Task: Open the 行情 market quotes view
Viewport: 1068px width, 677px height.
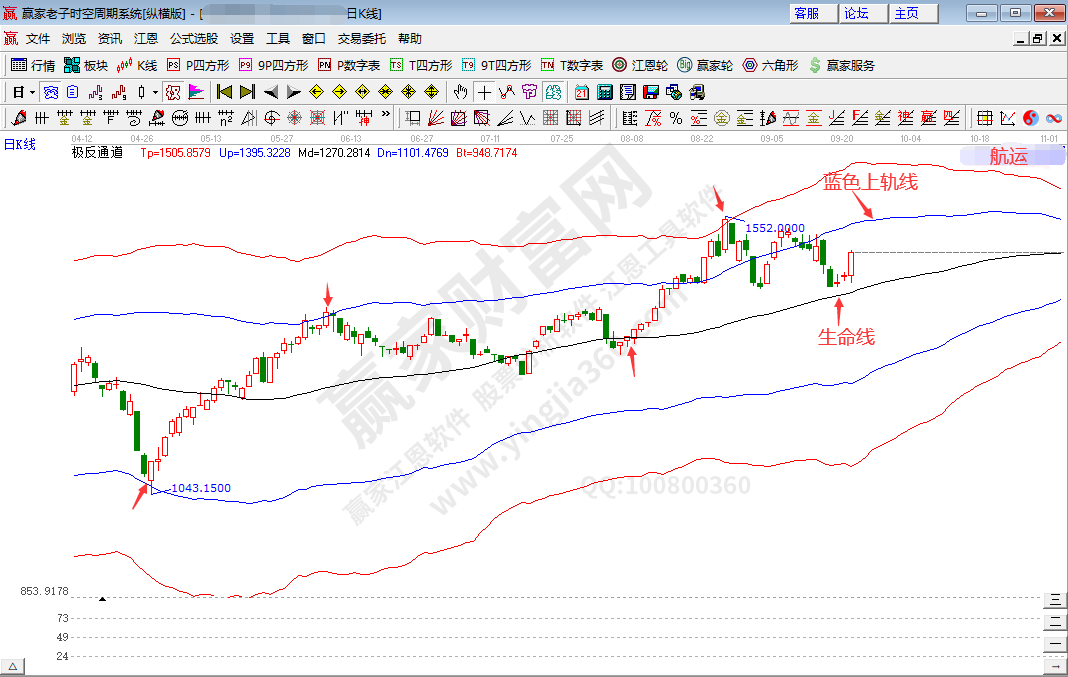Action: (x=33, y=65)
